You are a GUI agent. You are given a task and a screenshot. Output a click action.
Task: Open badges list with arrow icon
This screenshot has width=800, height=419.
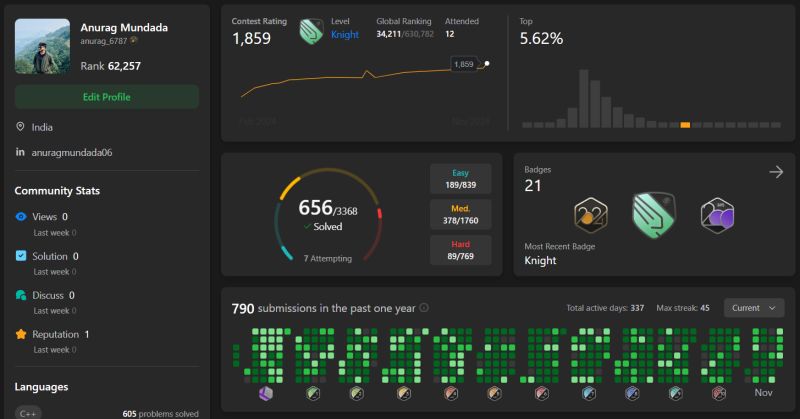point(776,172)
